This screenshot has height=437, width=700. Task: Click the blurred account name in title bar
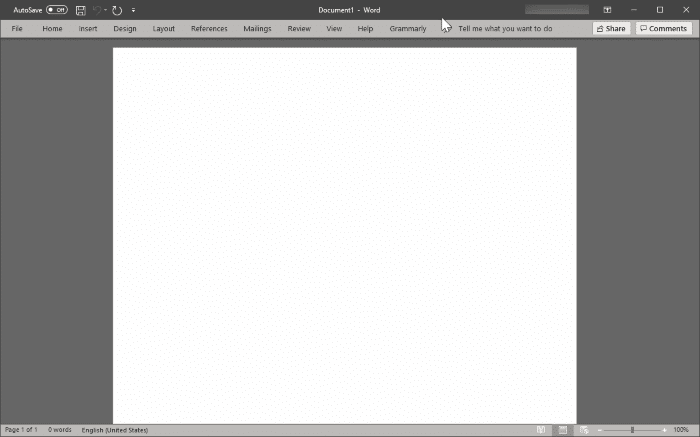click(557, 10)
